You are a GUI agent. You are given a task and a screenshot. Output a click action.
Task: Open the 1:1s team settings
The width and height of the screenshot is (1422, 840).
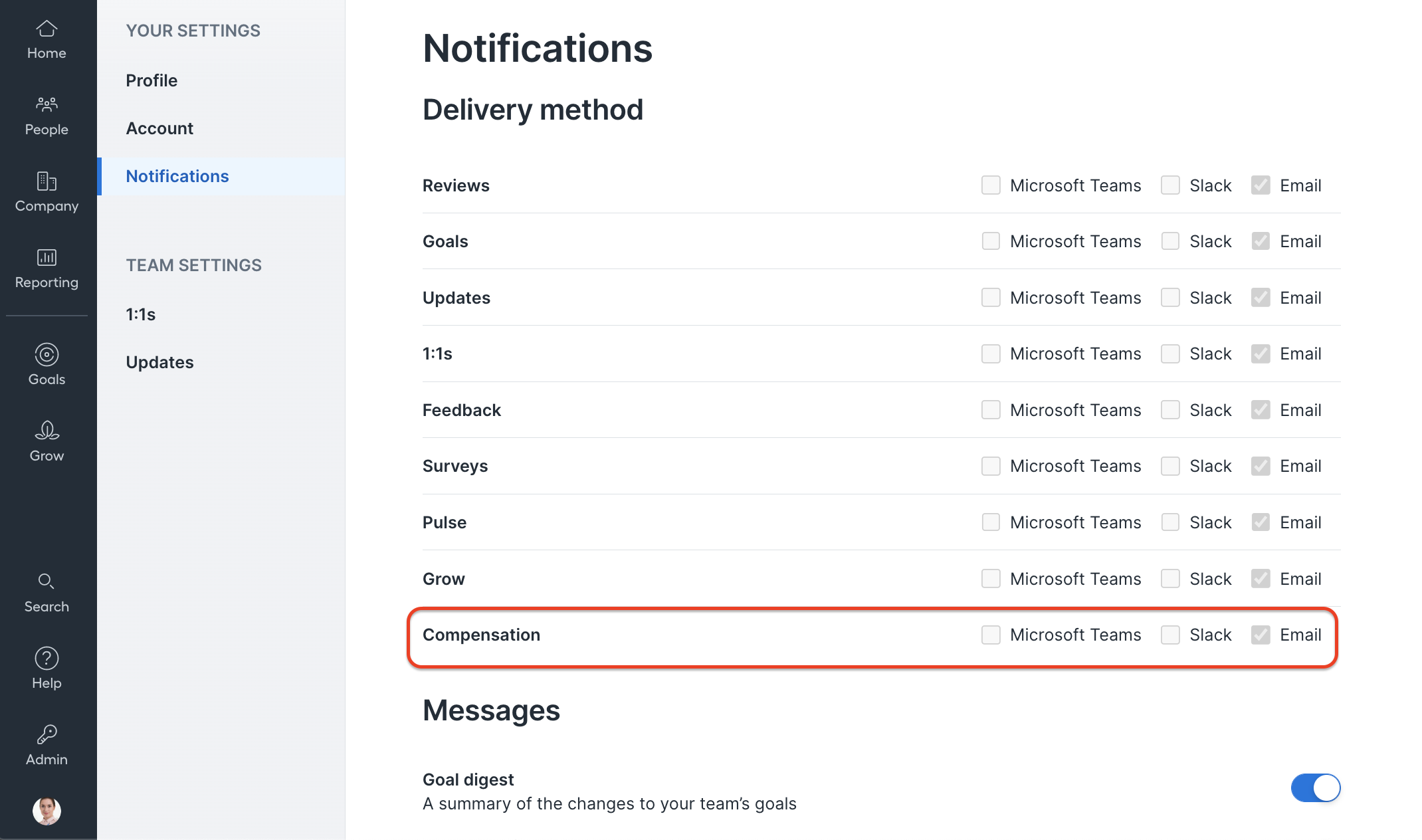(x=140, y=314)
